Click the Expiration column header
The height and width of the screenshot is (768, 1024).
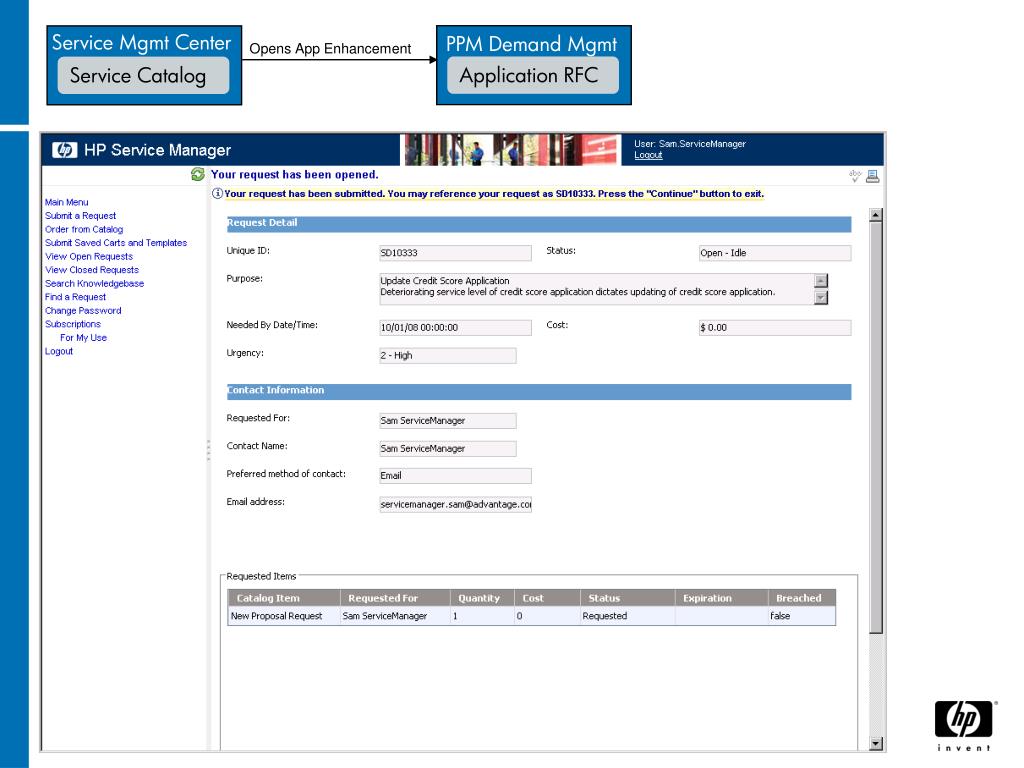(722, 598)
